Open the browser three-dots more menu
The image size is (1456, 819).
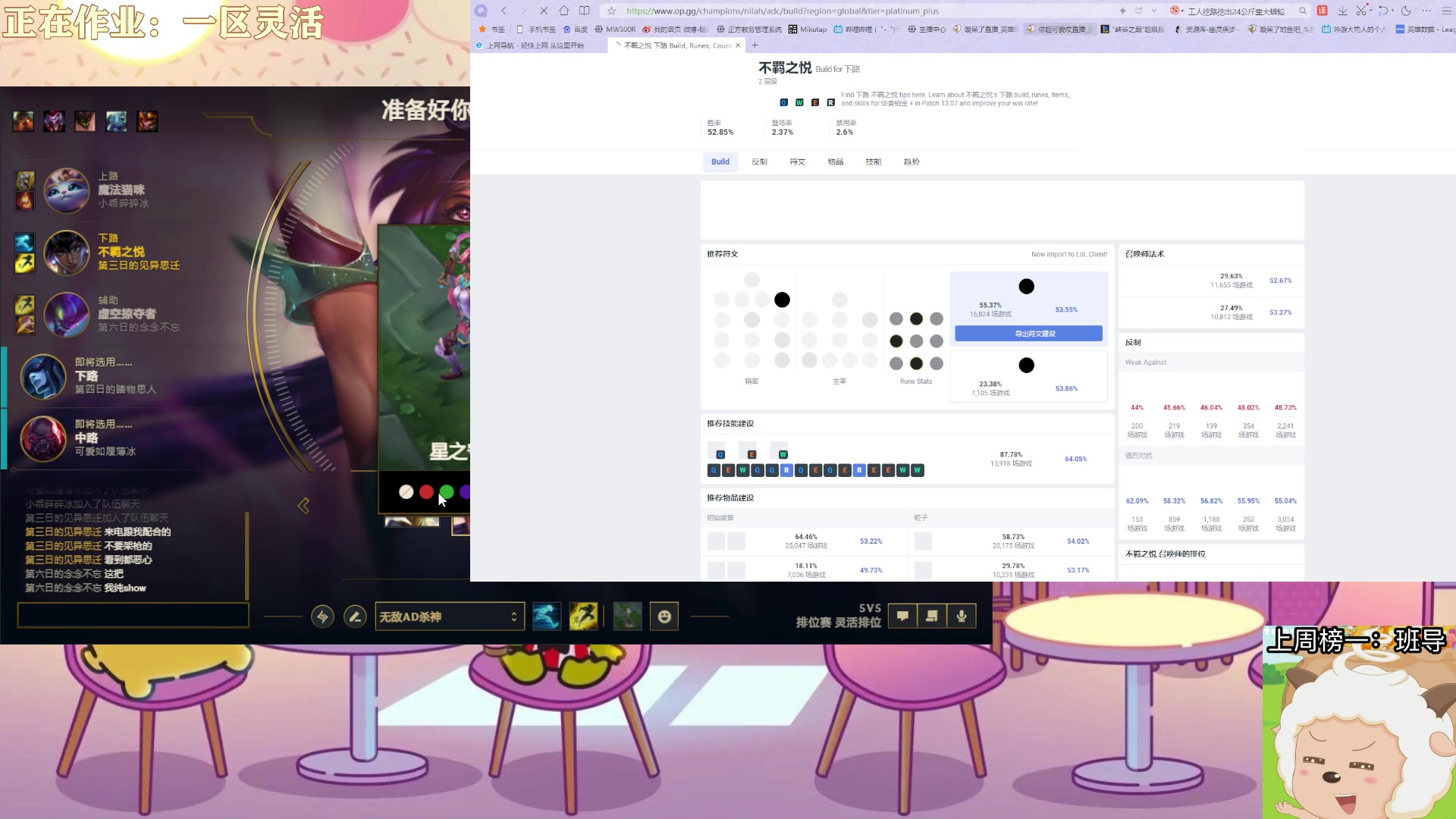coord(1426,11)
